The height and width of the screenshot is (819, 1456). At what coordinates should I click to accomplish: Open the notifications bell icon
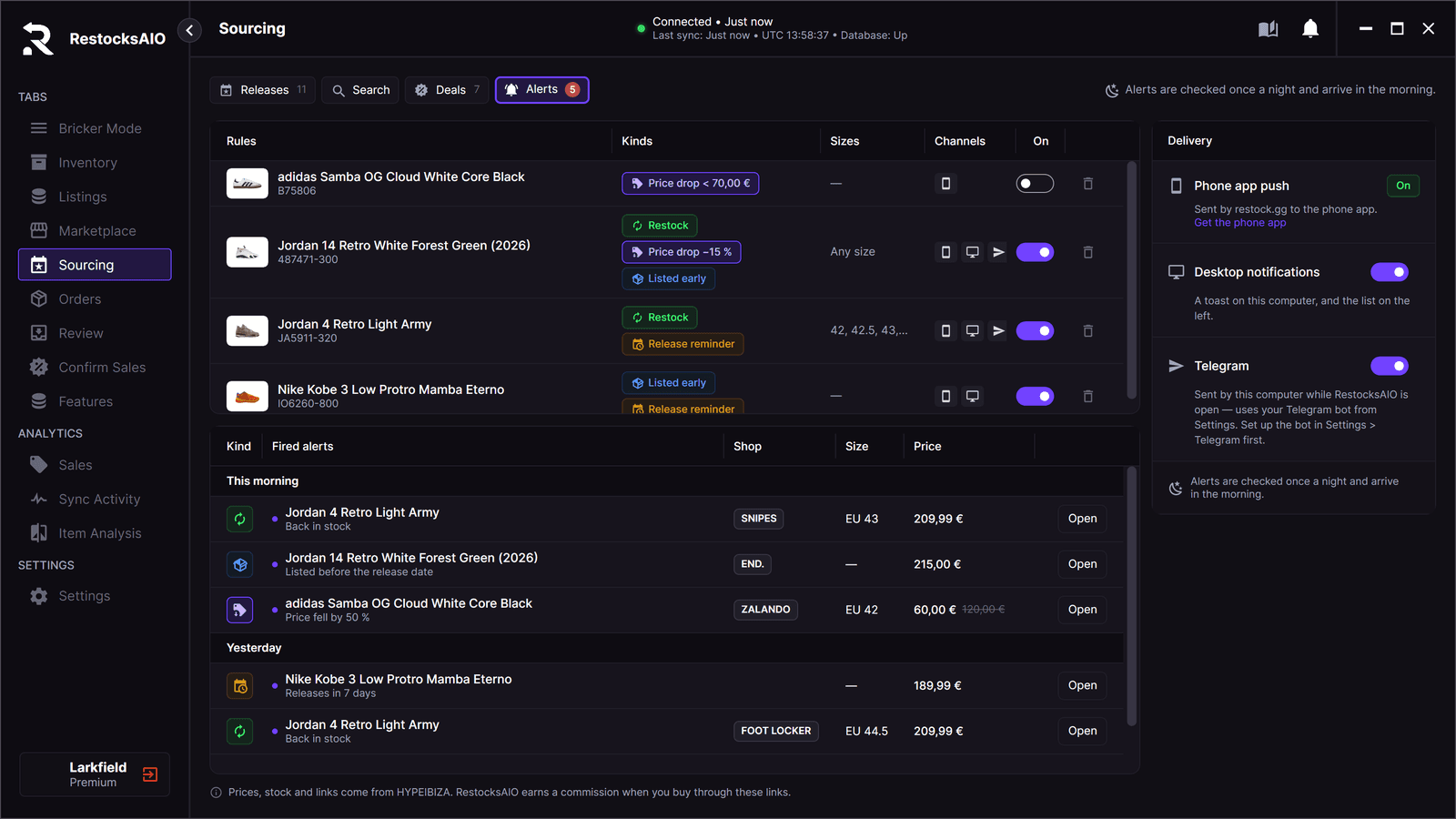click(x=1310, y=29)
